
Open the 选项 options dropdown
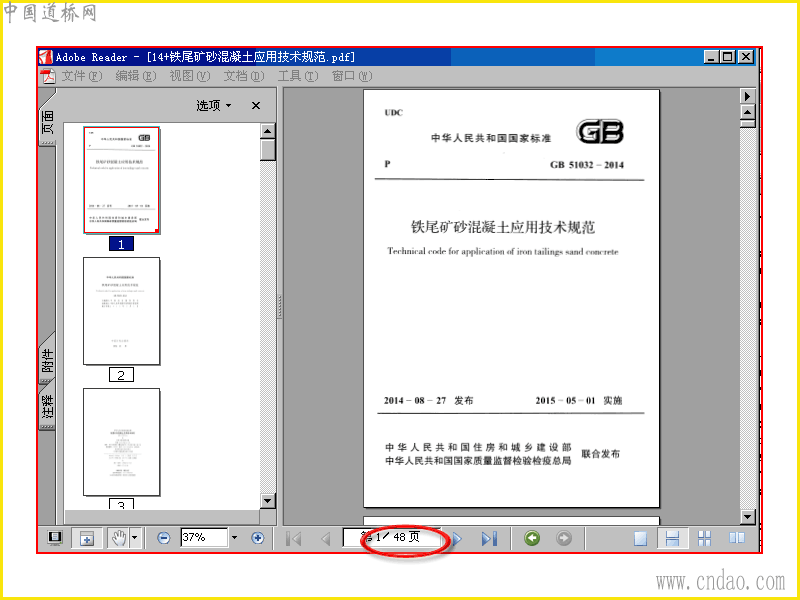click(x=214, y=106)
